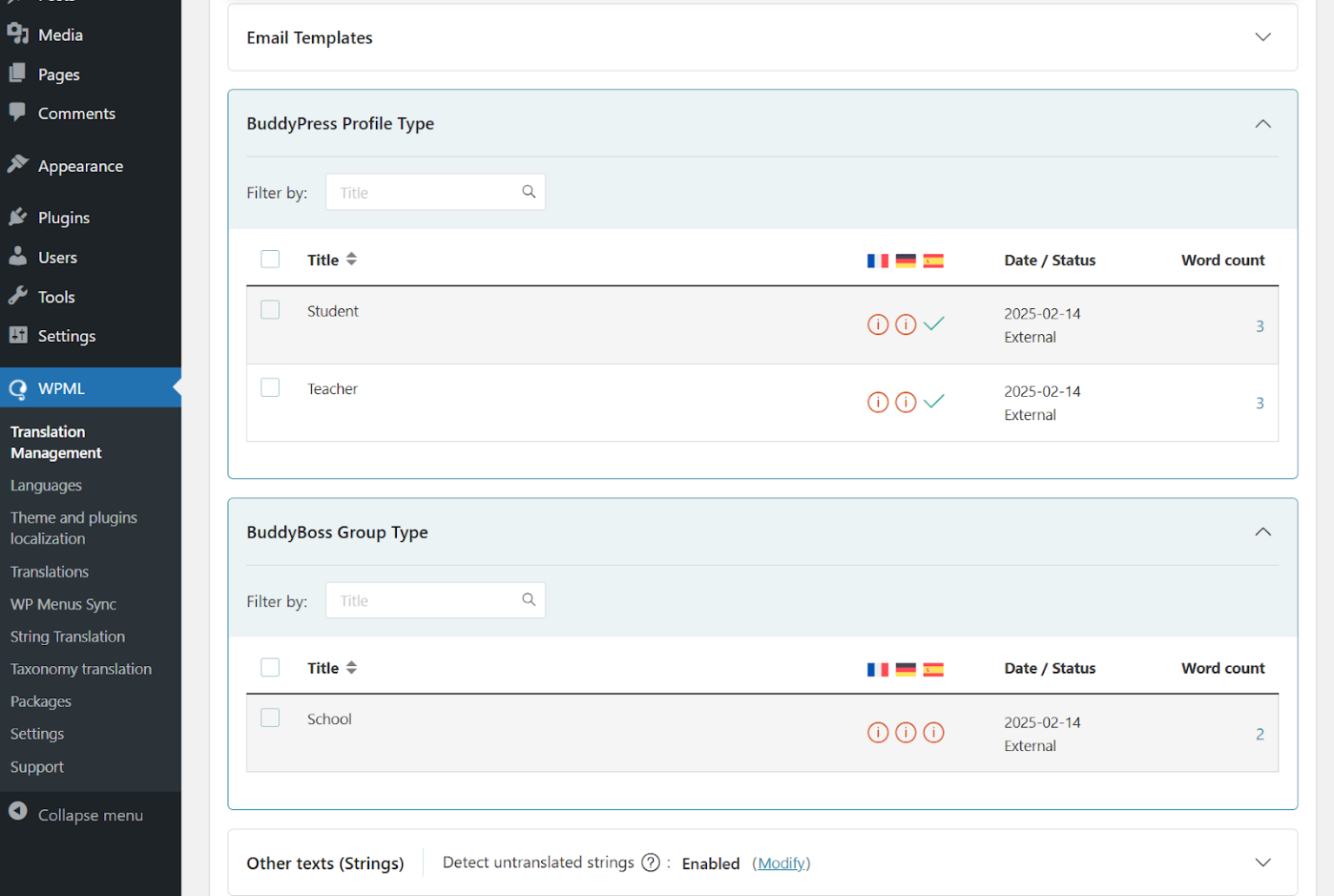
Task: Click Collapse menu at sidebar bottom
Action: click(89, 814)
